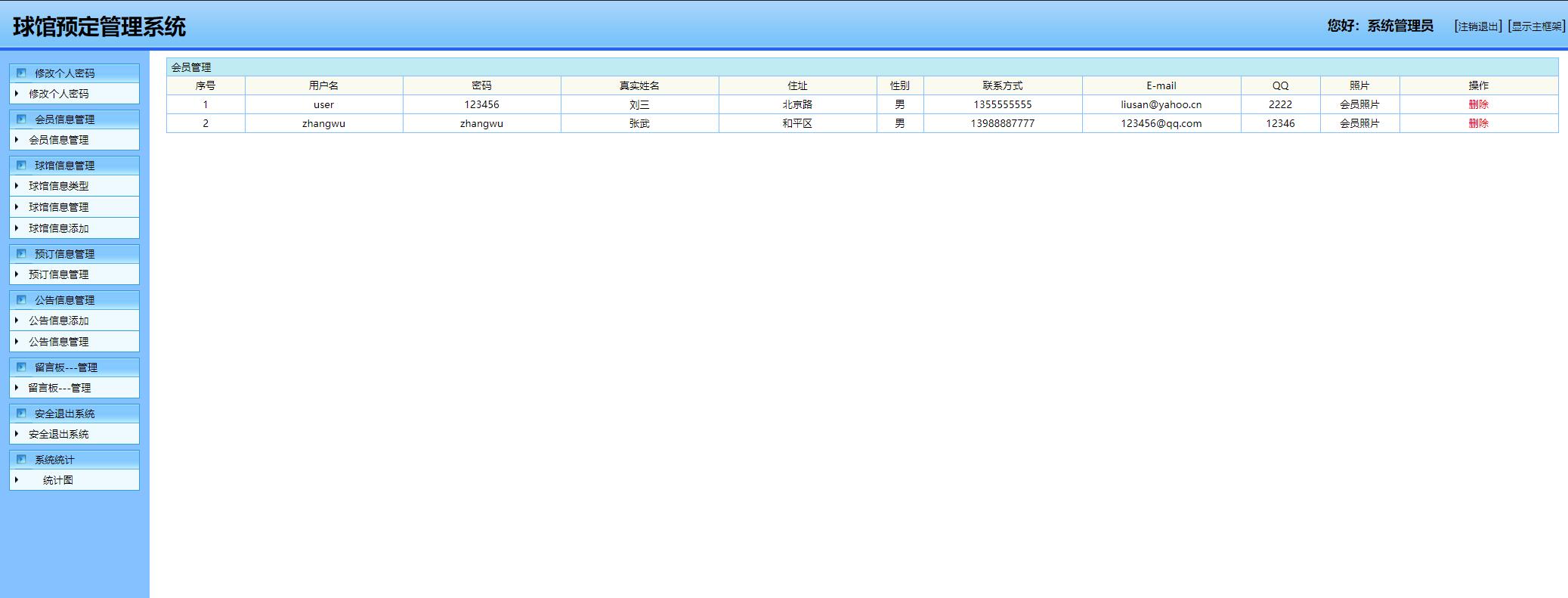The height and width of the screenshot is (598, 1568).
Task: Open the 统计图 menu item
Action: click(58, 480)
